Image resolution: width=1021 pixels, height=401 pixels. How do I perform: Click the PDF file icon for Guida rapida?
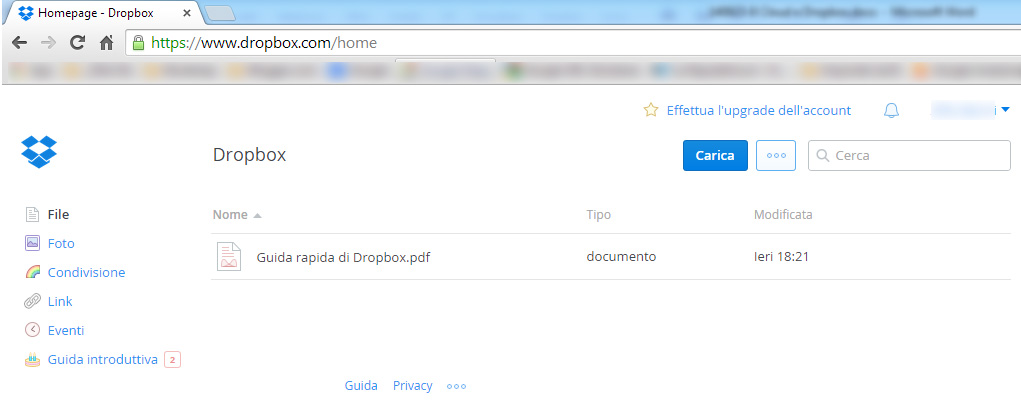tap(229, 256)
